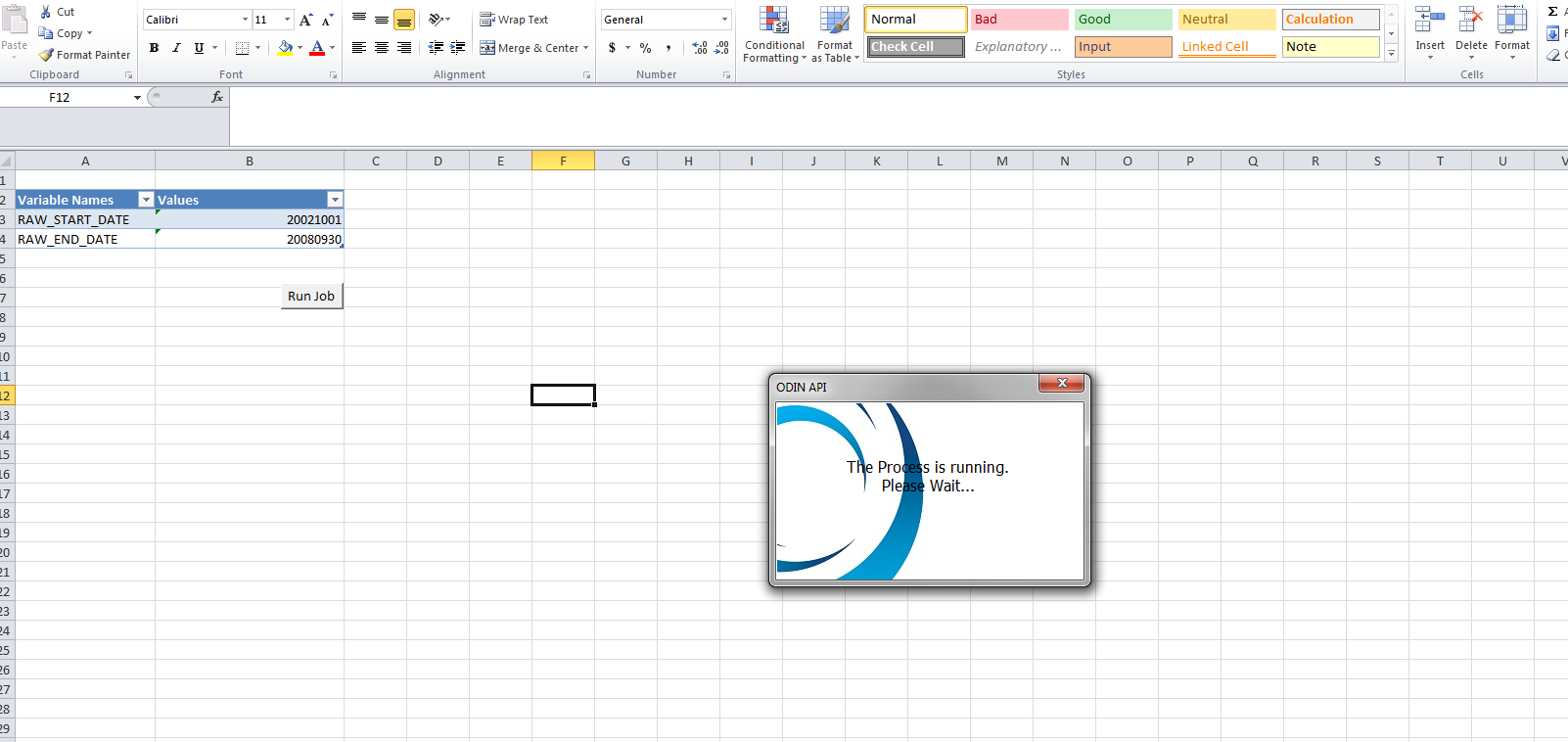Open the Values column filter dropdown
Image resolution: width=1568 pixels, height=742 pixels.
pos(335,200)
